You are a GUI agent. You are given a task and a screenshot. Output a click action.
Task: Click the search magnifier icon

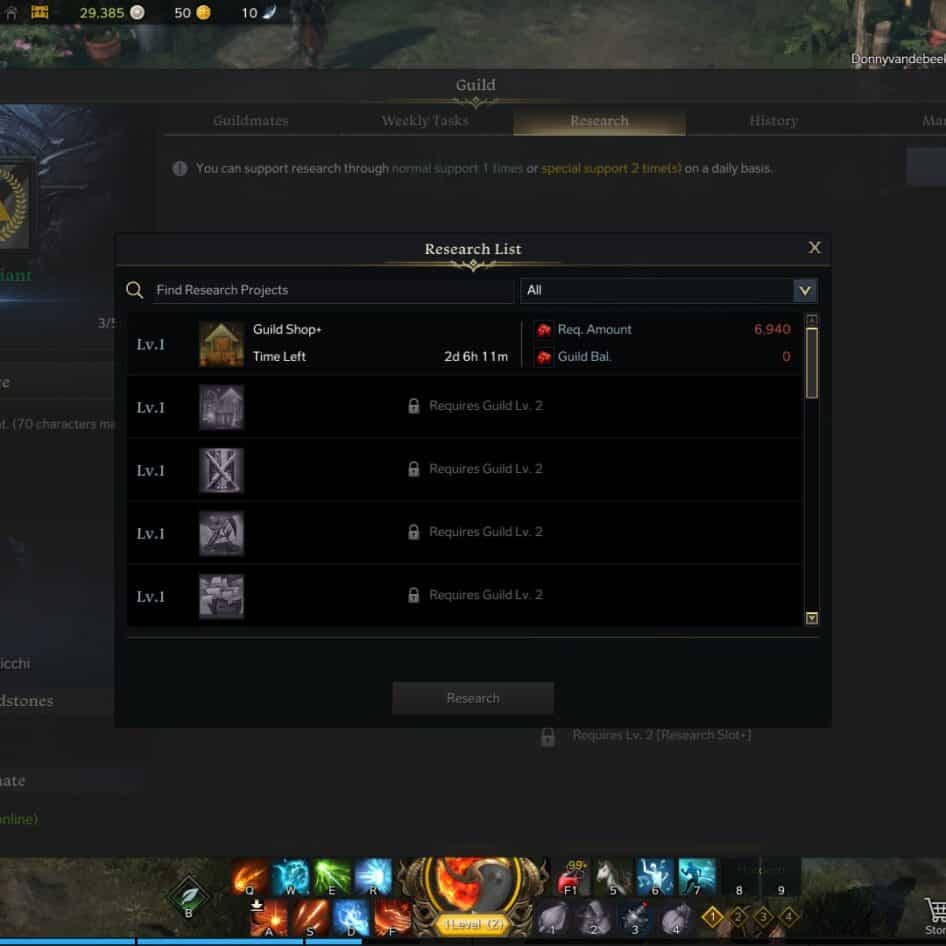click(135, 290)
